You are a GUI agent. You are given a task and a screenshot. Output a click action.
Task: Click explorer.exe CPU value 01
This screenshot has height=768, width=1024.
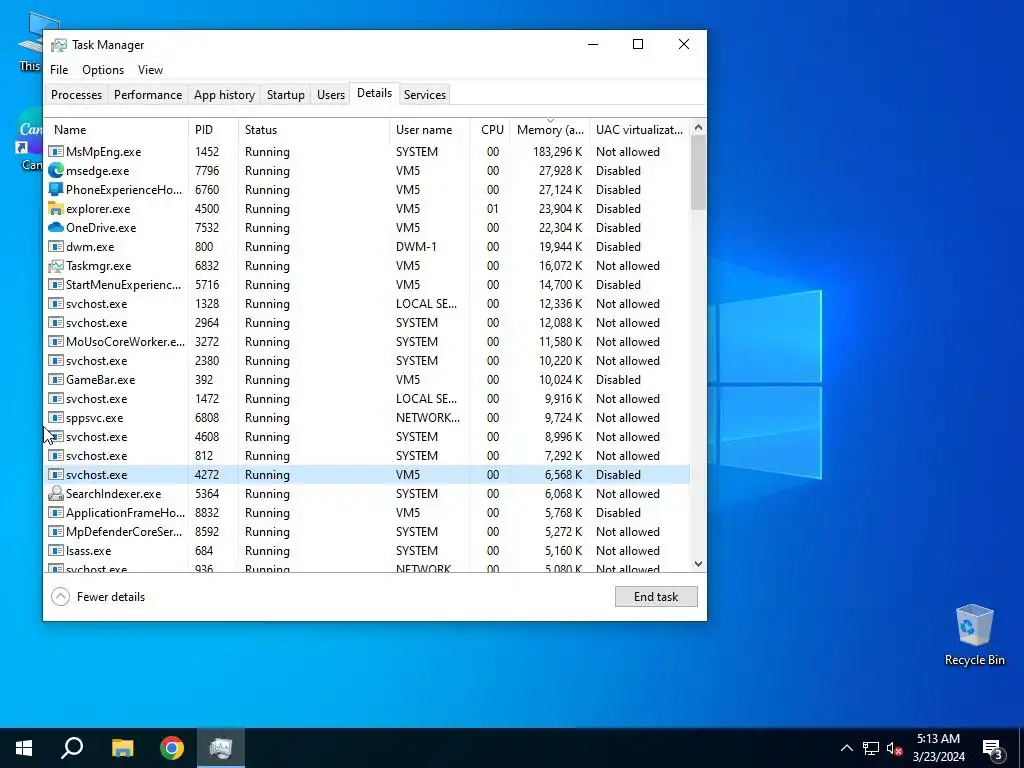pos(492,209)
